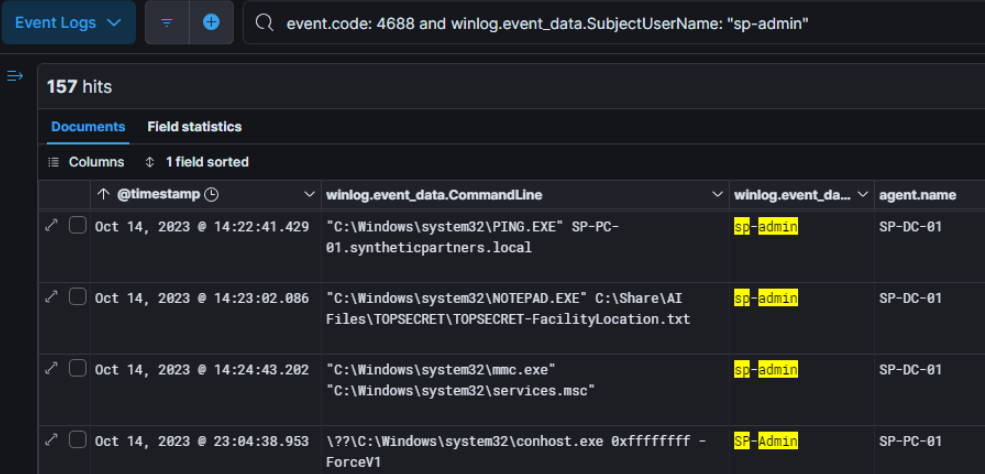Click the 157 hits count
Image resolution: width=985 pixels, height=474 pixels.
pyautogui.click(x=79, y=87)
